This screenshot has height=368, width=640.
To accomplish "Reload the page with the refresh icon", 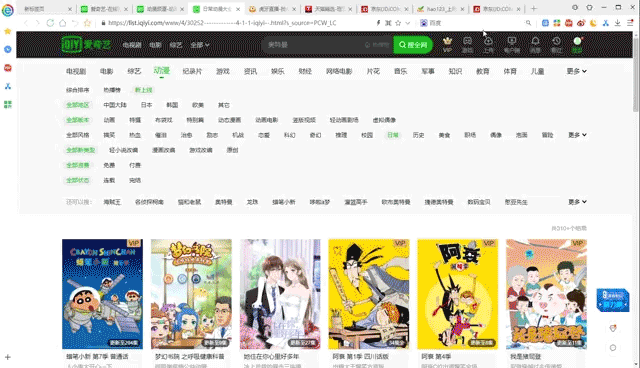I will pyautogui.click(x=50, y=23).
